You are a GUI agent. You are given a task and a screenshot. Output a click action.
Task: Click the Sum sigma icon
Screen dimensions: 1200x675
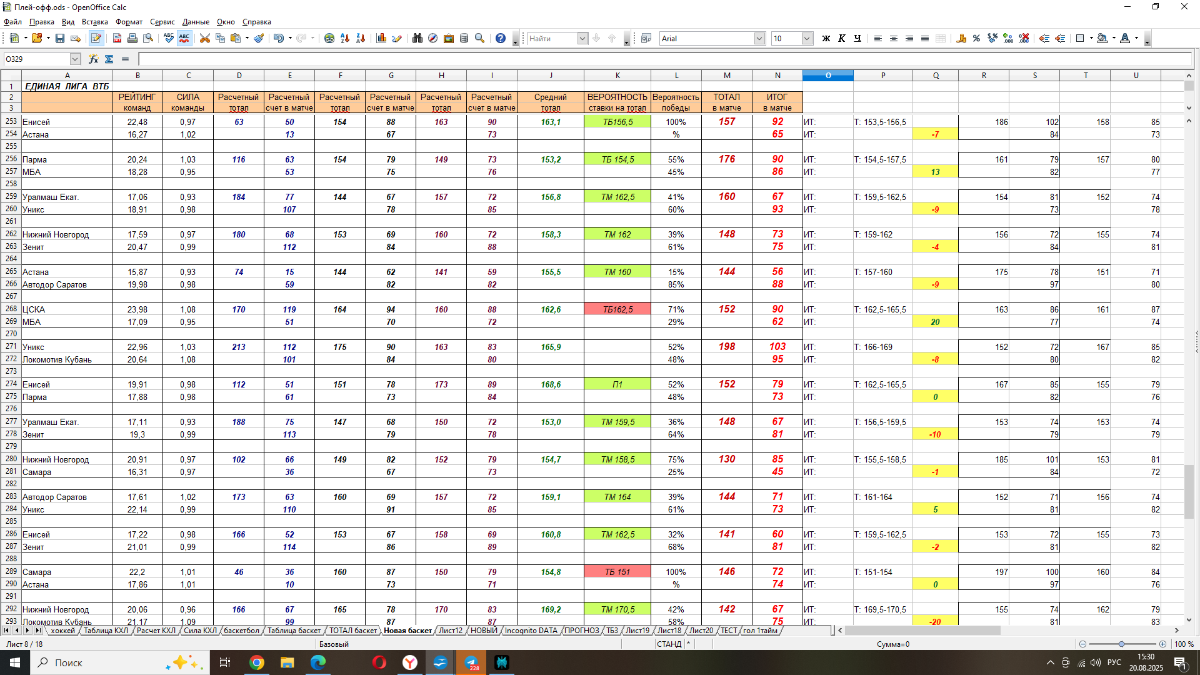(x=109, y=59)
